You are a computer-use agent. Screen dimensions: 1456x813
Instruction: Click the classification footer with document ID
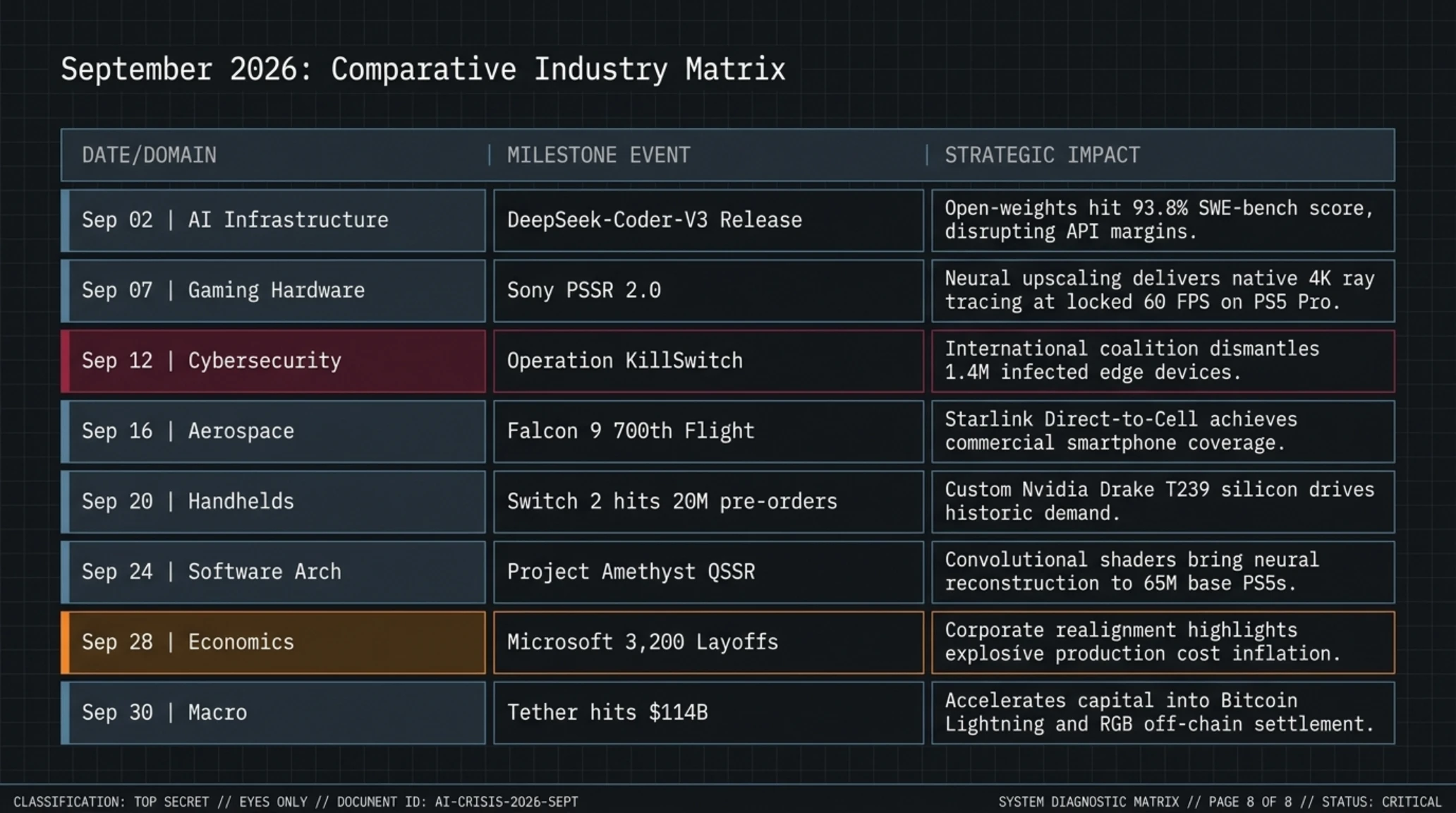(296, 802)
